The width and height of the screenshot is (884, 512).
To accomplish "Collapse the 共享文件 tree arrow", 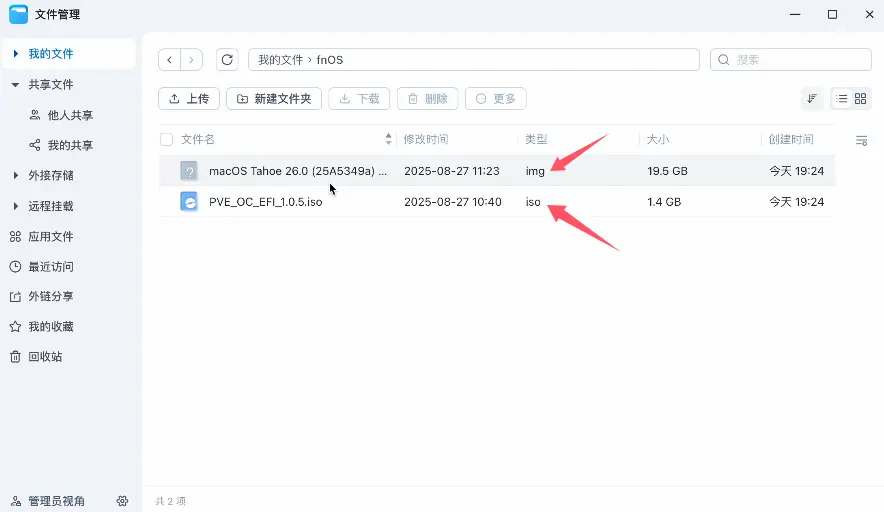I will coord(16,85).
